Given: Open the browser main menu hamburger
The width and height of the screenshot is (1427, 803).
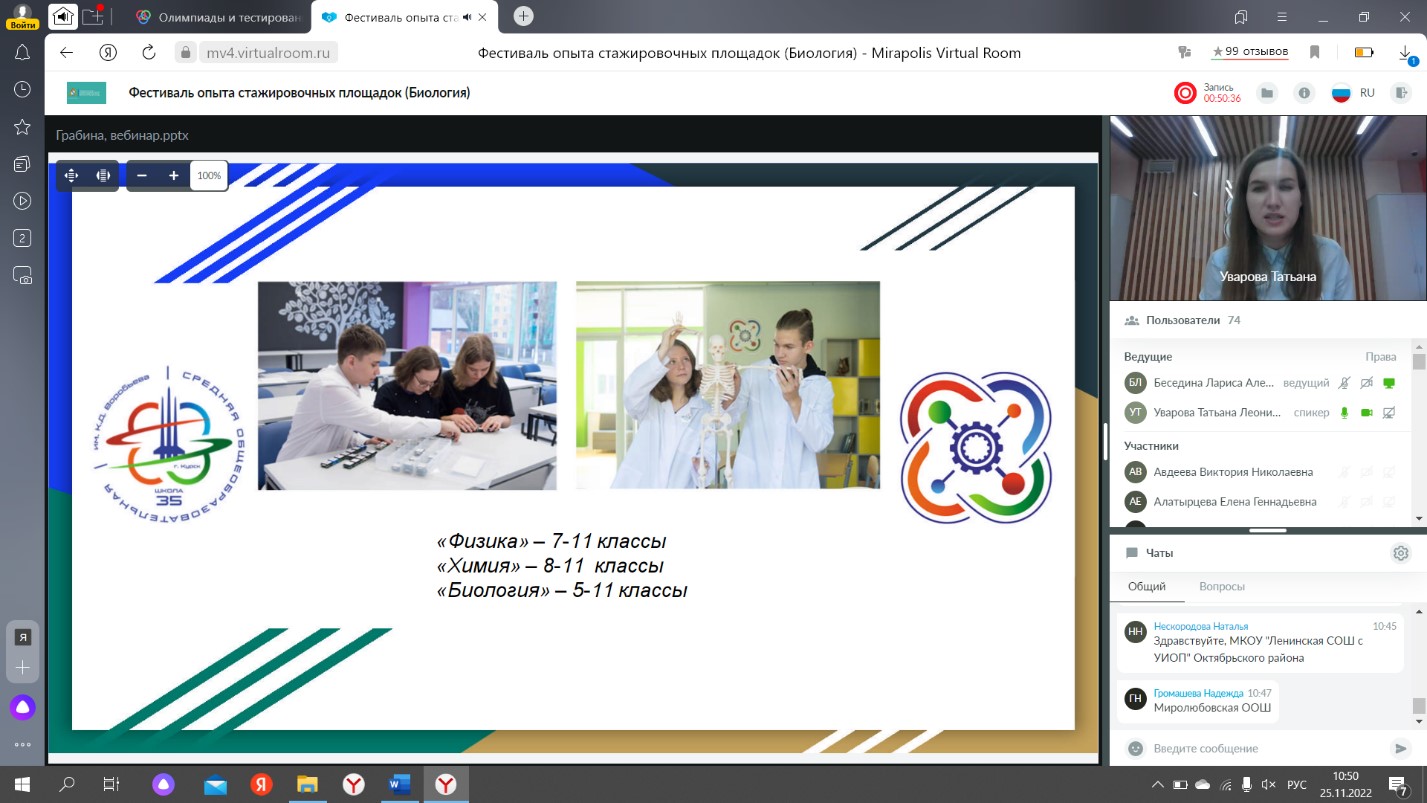Looking at the screenshot, I should coord(1281,16).
